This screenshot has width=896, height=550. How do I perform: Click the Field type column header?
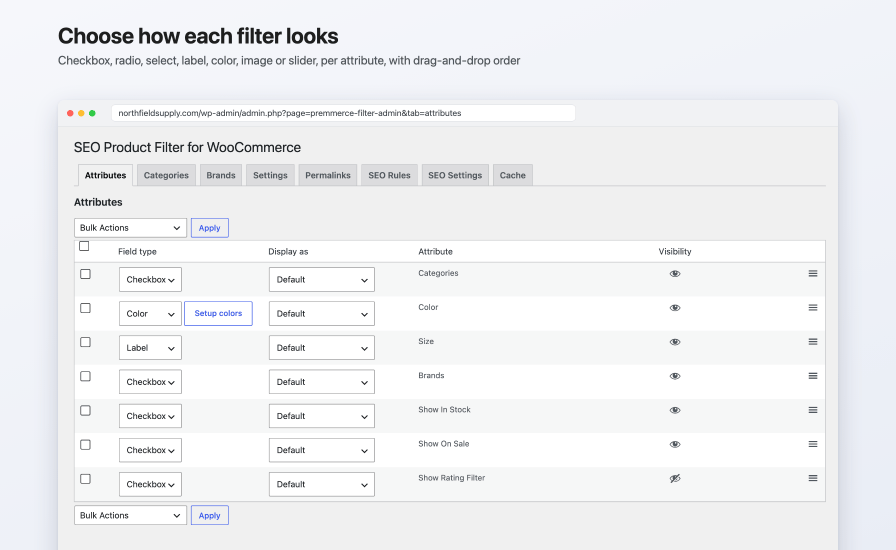click(x=137, y=252)
